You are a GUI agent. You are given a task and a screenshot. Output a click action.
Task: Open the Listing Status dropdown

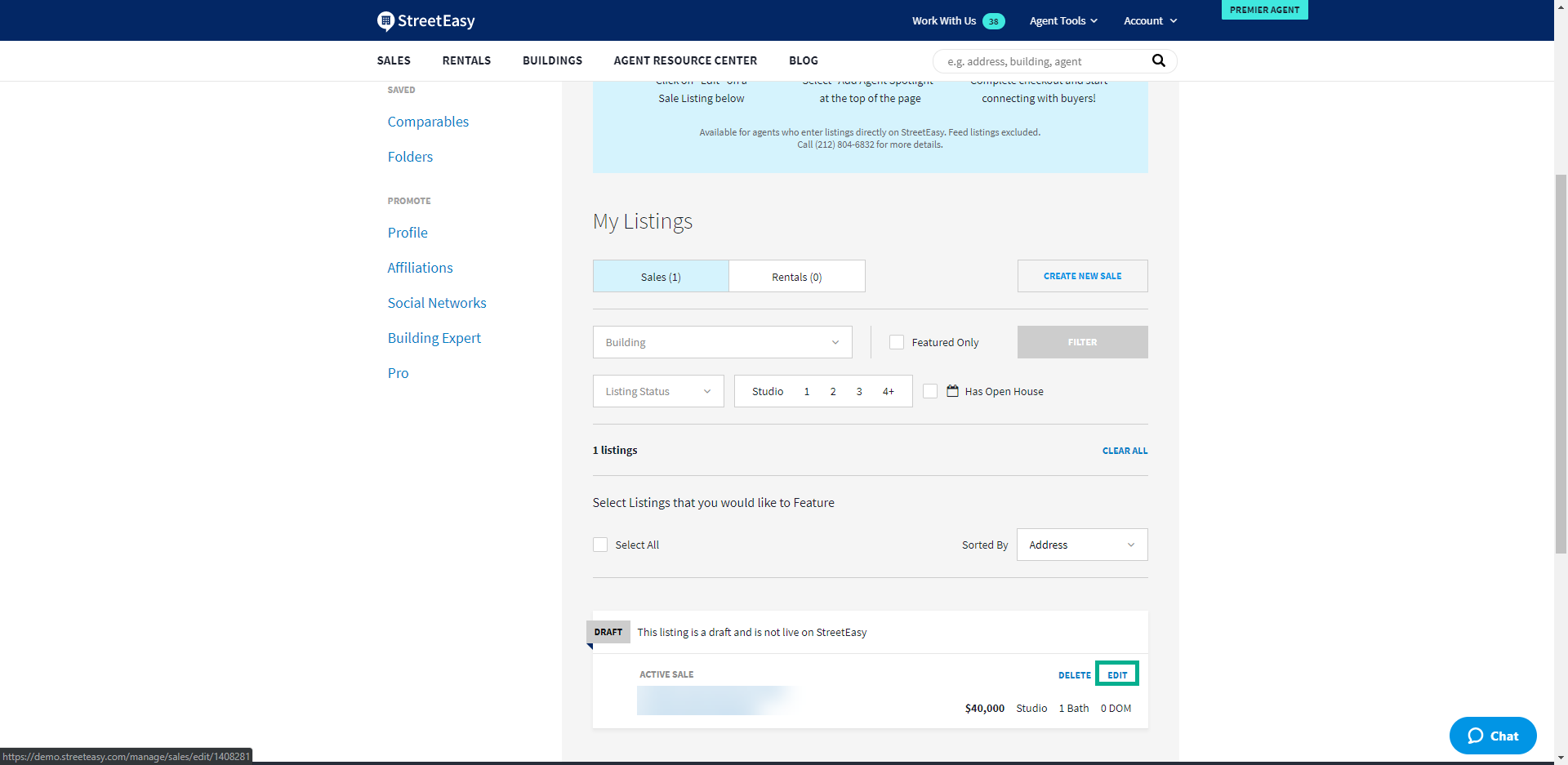pos(657,391)
